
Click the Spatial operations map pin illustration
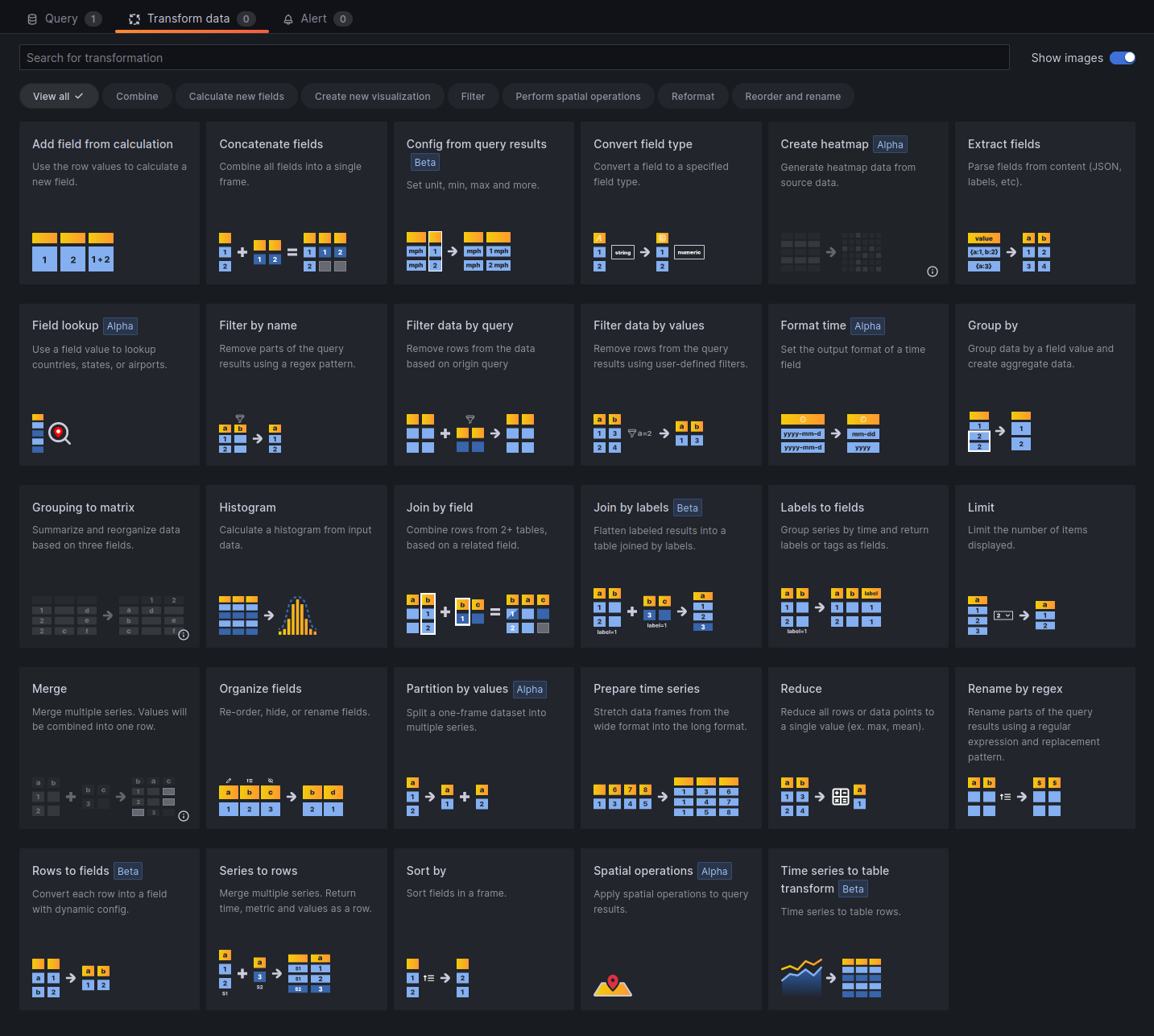tap(613, 985)
